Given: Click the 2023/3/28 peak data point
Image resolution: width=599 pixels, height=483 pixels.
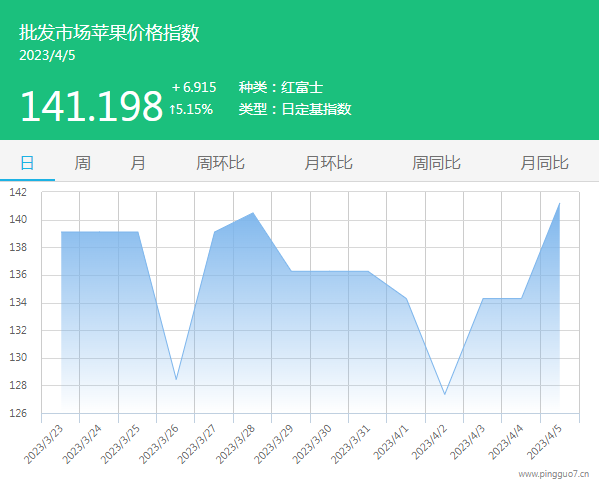Looking at the screenshot, I should point(253,213).
